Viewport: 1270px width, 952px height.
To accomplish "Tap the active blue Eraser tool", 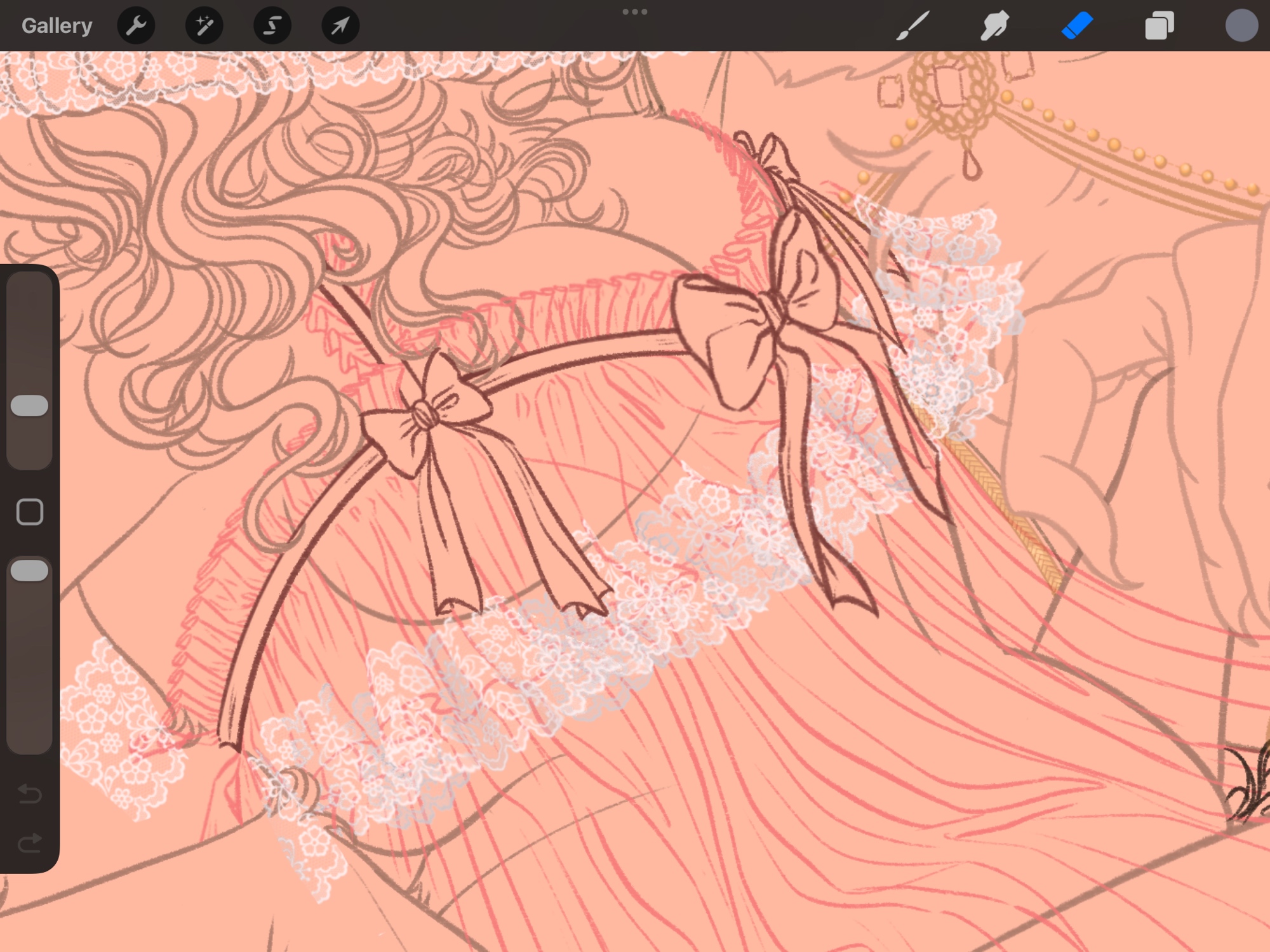I will coord(1077,26).
